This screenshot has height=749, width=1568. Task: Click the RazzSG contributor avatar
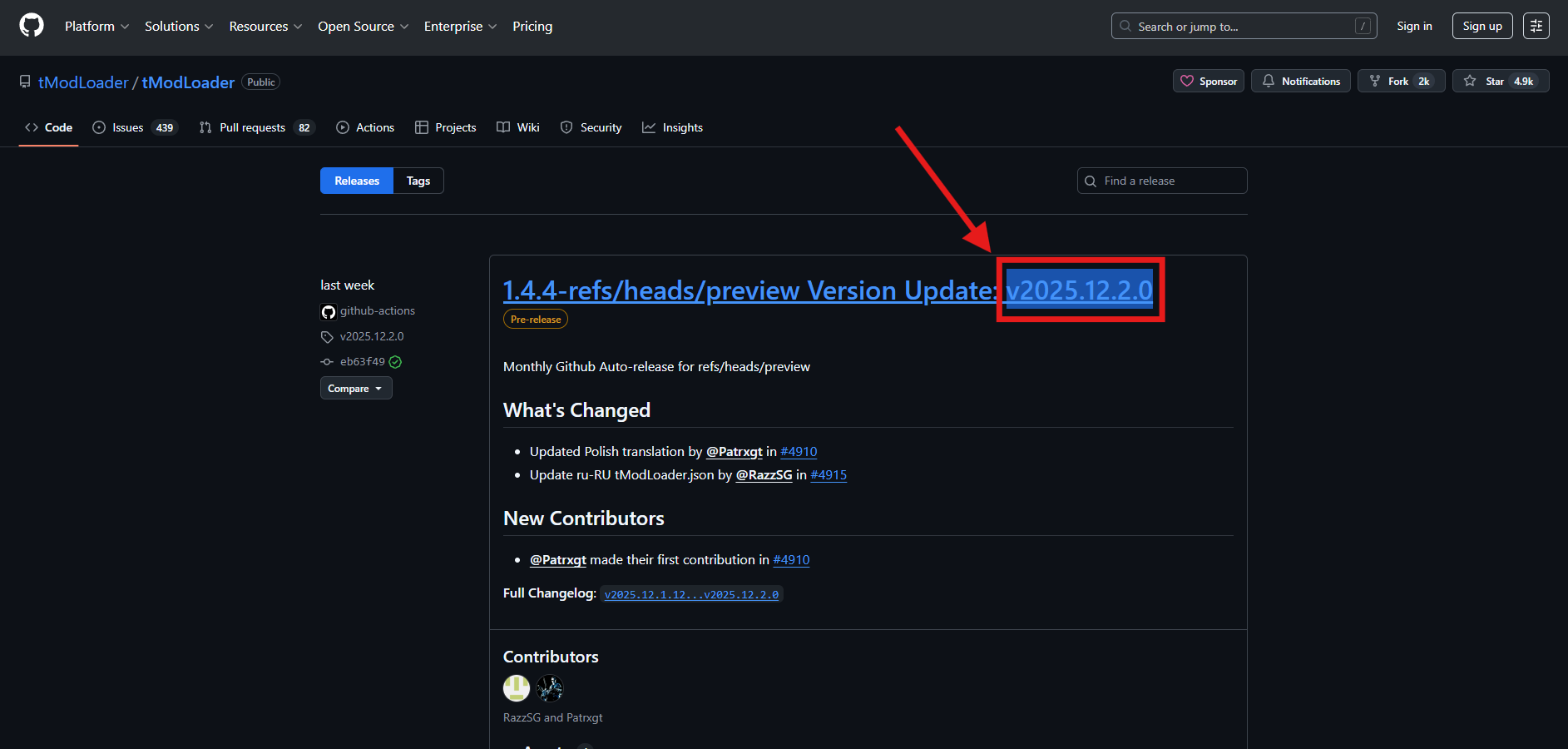pos(517,688)
